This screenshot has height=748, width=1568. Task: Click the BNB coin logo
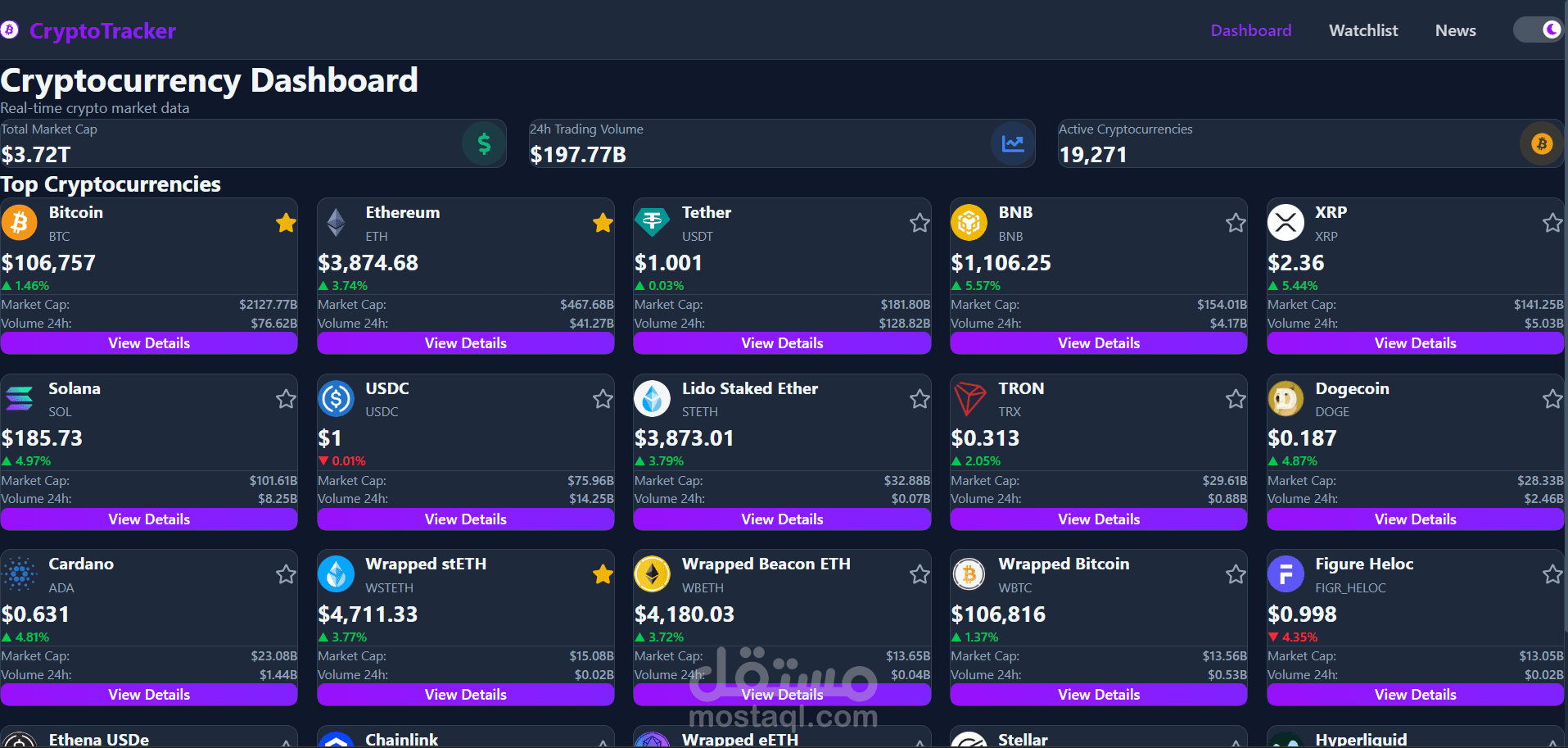click(x=969, y=222)
